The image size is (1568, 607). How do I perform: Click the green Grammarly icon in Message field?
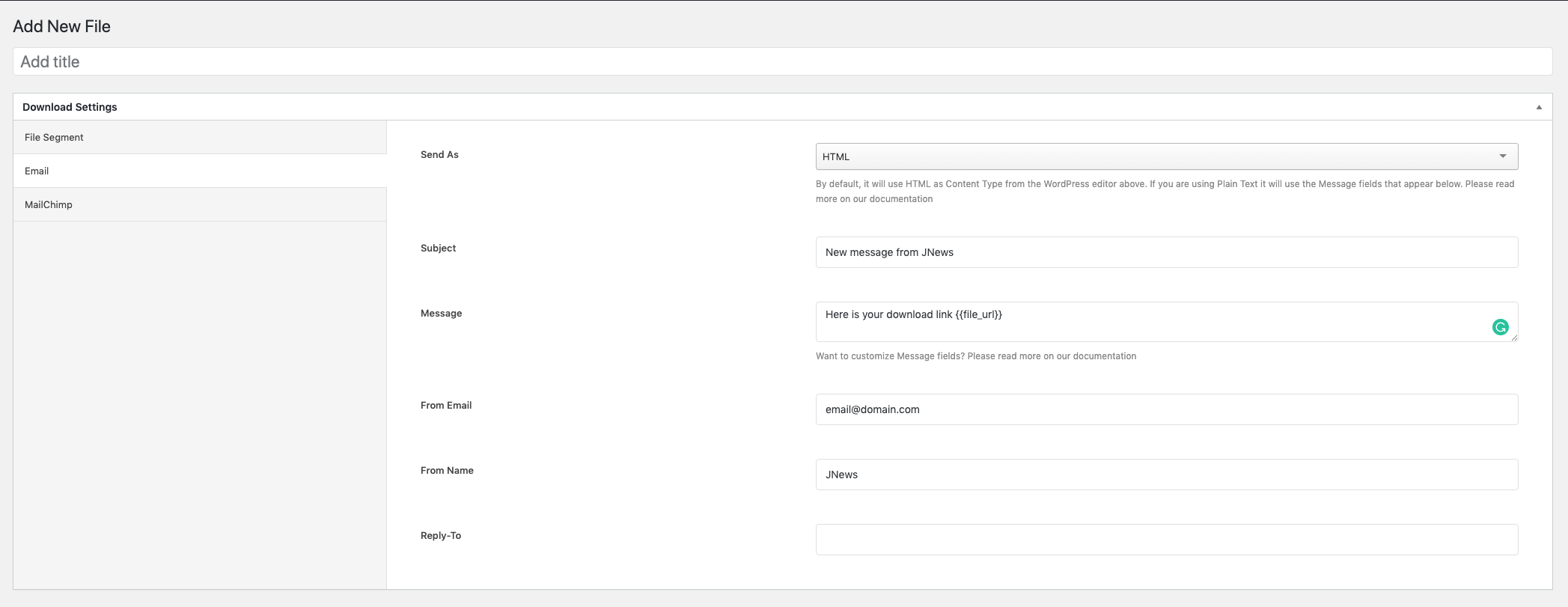point(1500,327)
